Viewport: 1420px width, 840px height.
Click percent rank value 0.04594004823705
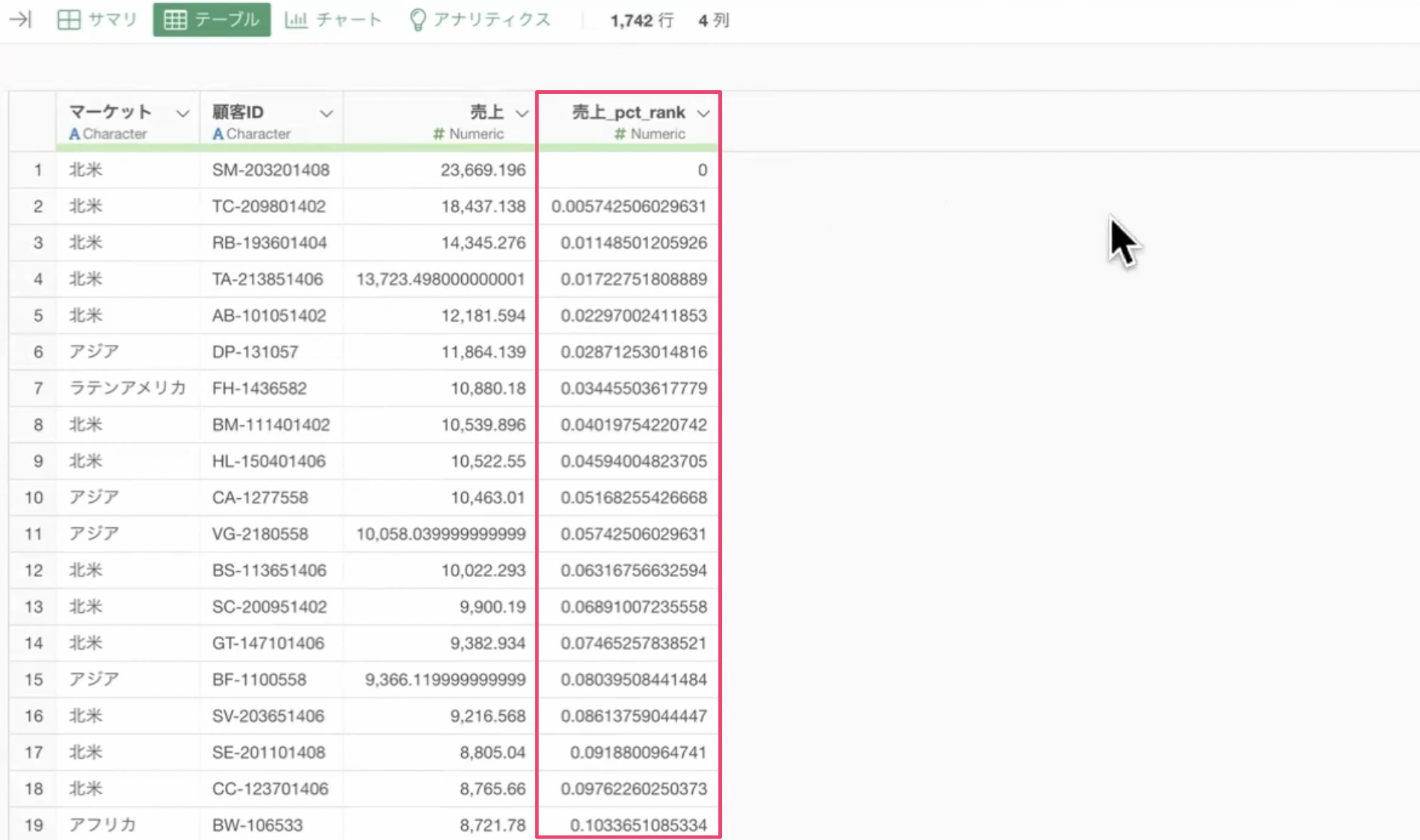(x=633, y=461)
